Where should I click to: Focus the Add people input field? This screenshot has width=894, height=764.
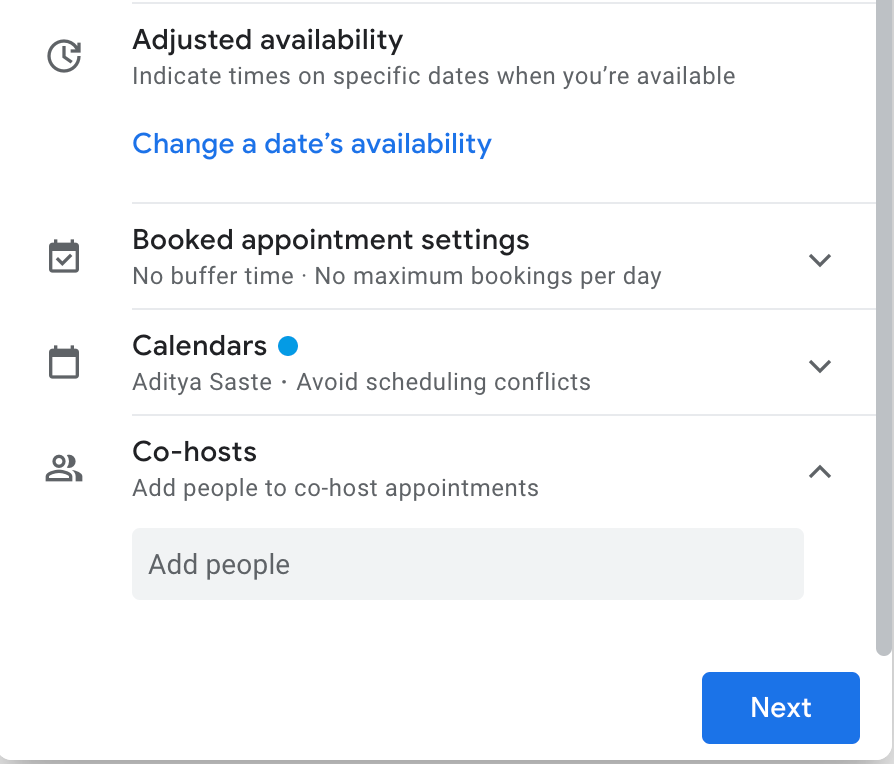point(468,564)
